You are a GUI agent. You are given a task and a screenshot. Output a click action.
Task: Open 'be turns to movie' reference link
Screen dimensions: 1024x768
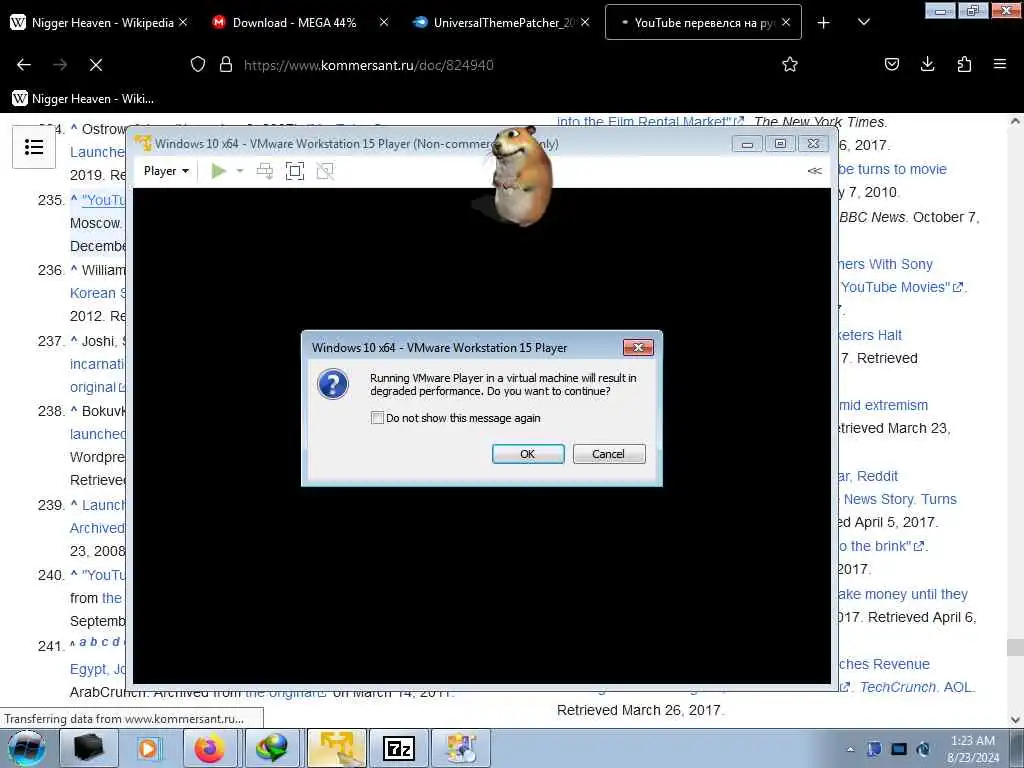coord(893,169)
